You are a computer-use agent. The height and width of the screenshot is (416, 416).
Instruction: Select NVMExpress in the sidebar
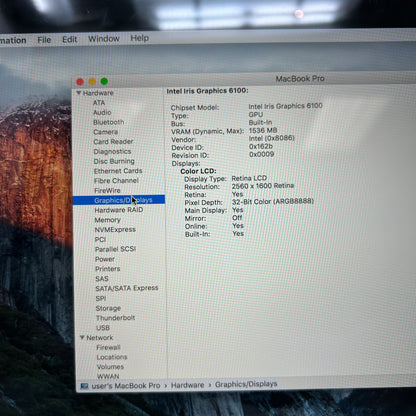[115, 229]
